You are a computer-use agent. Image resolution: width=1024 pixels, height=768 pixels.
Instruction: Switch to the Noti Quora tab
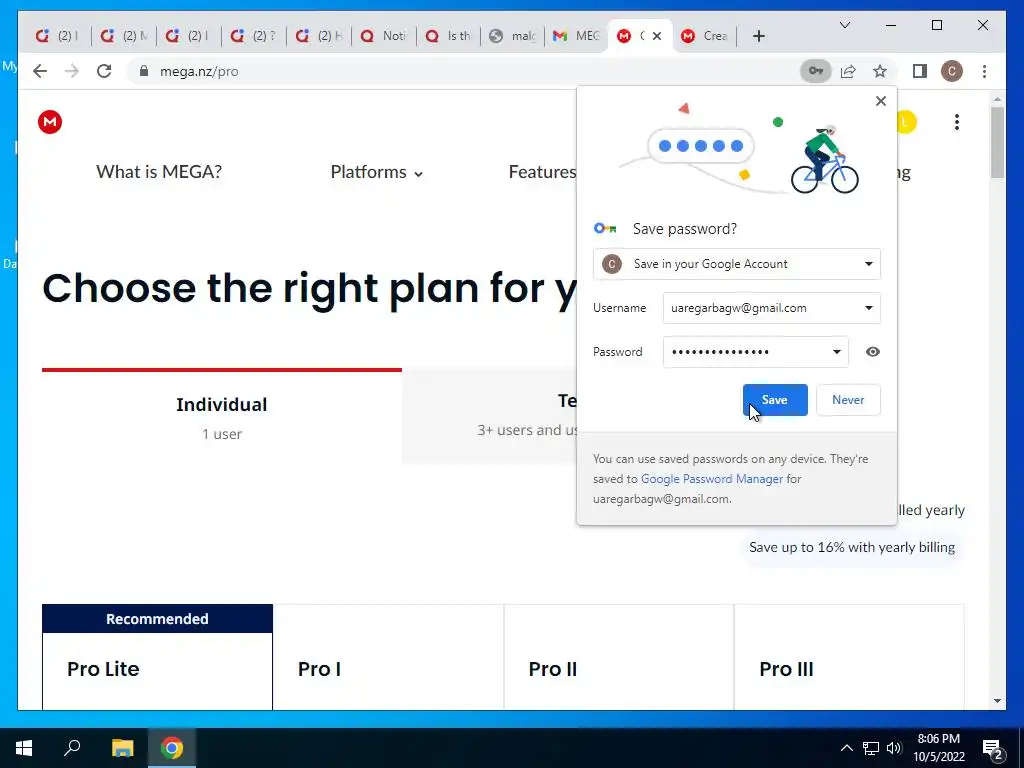(384, 36)
